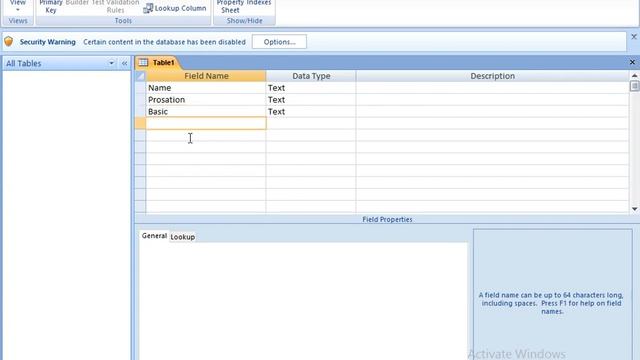This screenshot has height=360, width=640.
Task: Select the Name field cell
Action: [x=206, y=88]
